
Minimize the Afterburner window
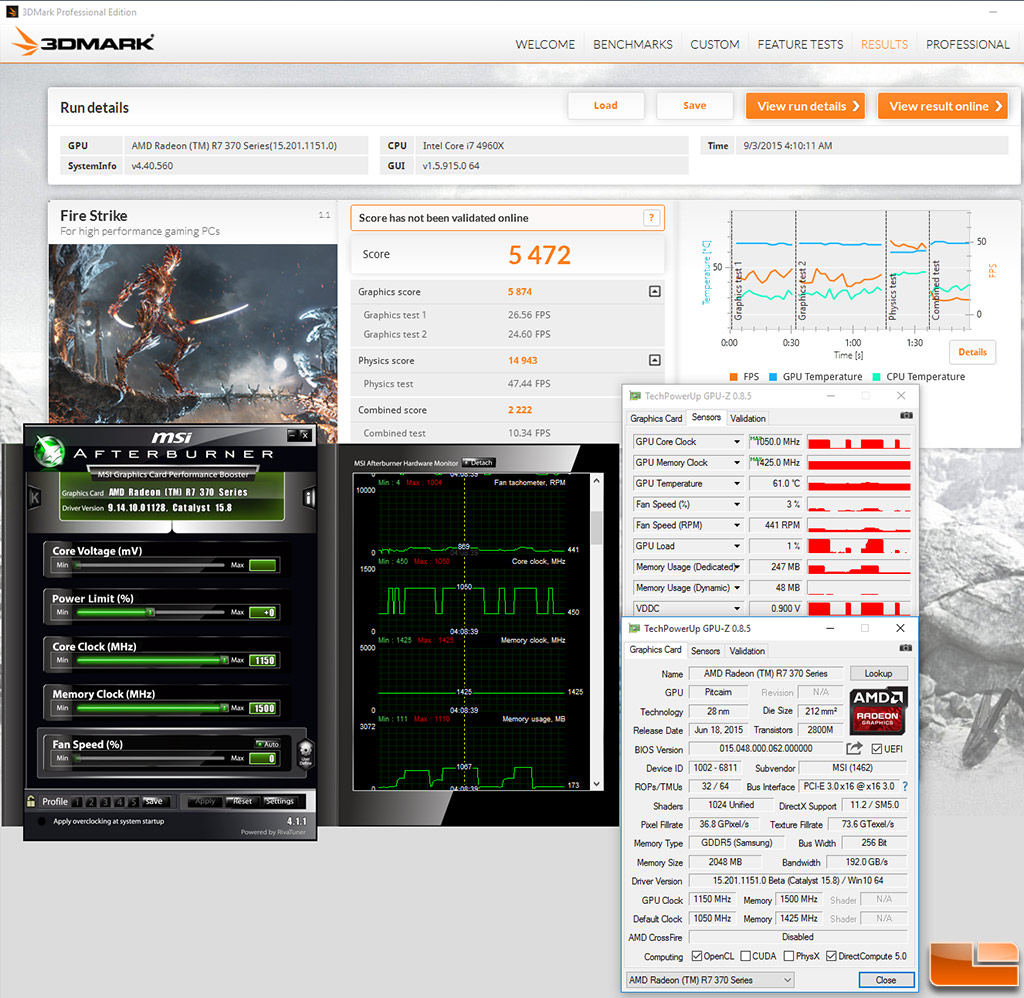tap(293, 434)
